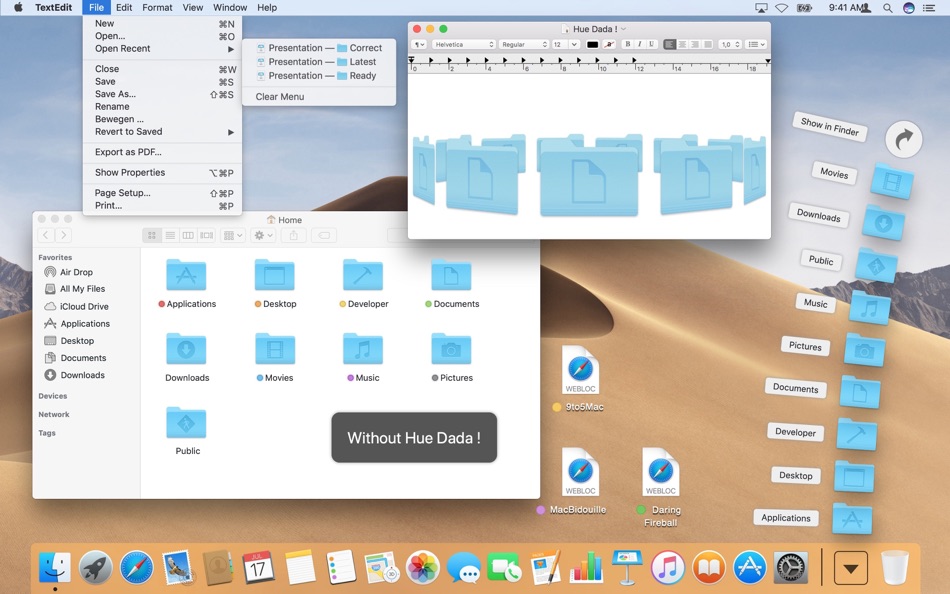Open the MacBidouille webloc desktop file

pyautogui.click(x=580, y=472)
